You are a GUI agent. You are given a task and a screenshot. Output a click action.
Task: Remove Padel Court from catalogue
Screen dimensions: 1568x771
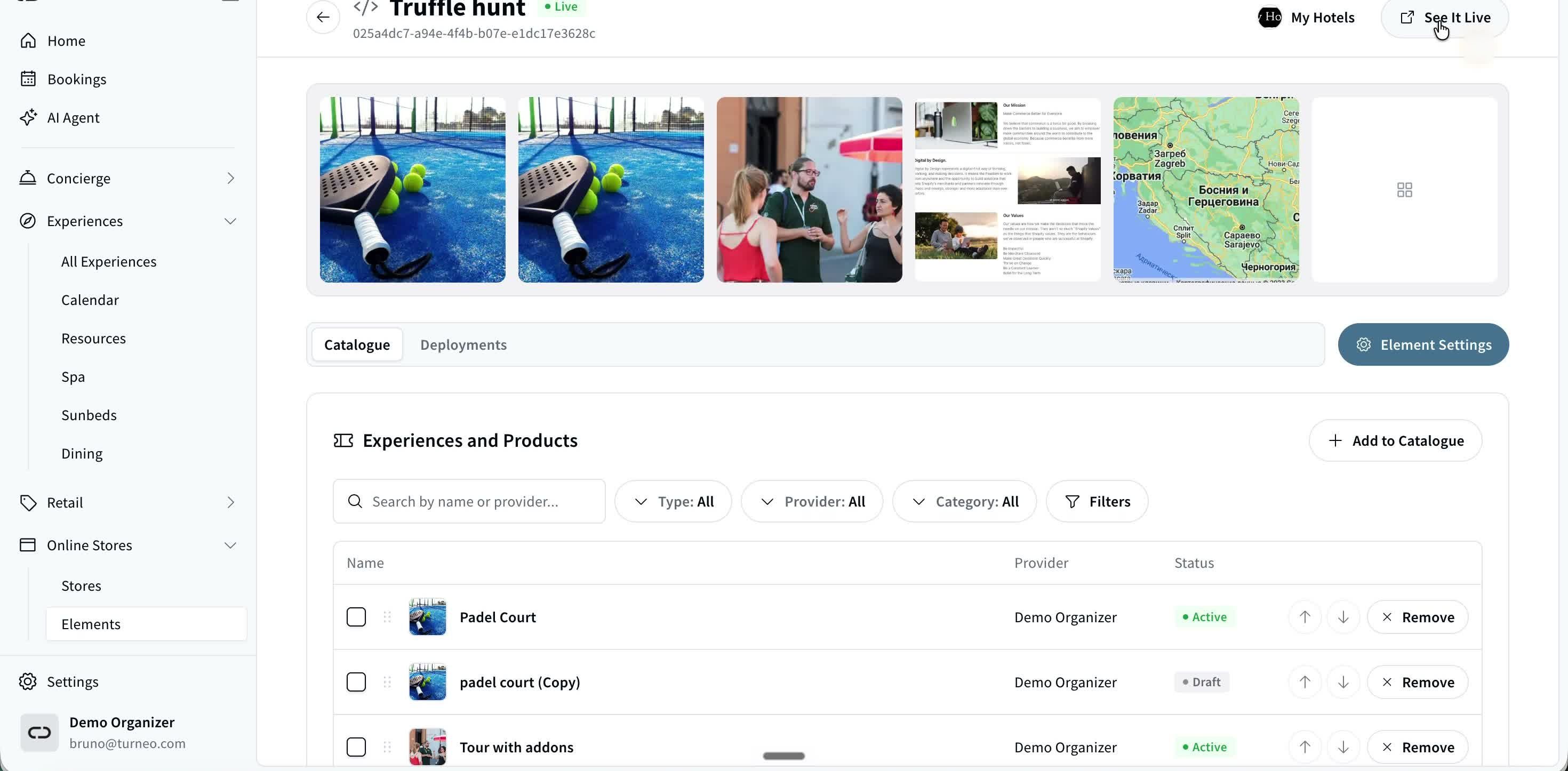[x=1418, y=617]
